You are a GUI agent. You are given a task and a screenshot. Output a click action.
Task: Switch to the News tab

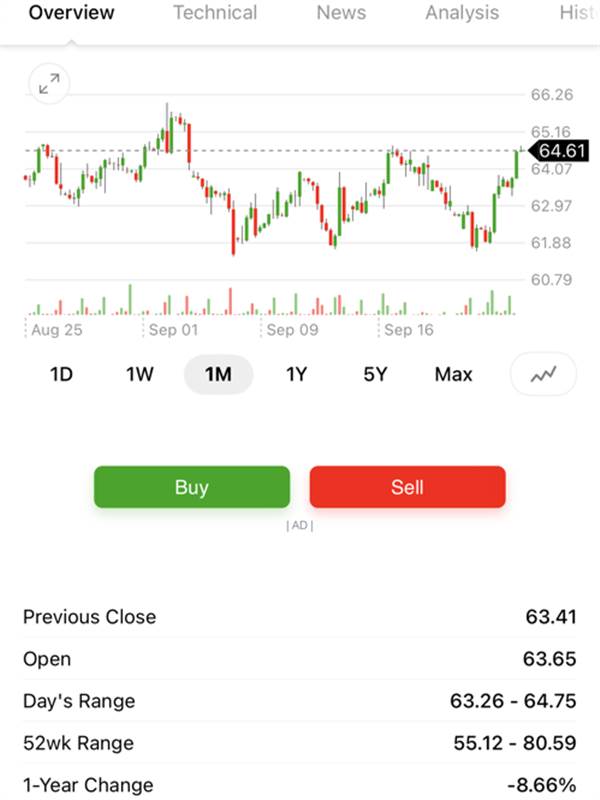(x=341, y=13)
